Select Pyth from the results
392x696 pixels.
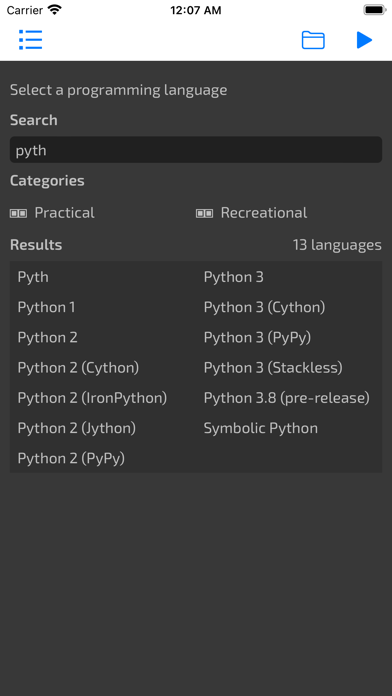click(x=33, y=277)
